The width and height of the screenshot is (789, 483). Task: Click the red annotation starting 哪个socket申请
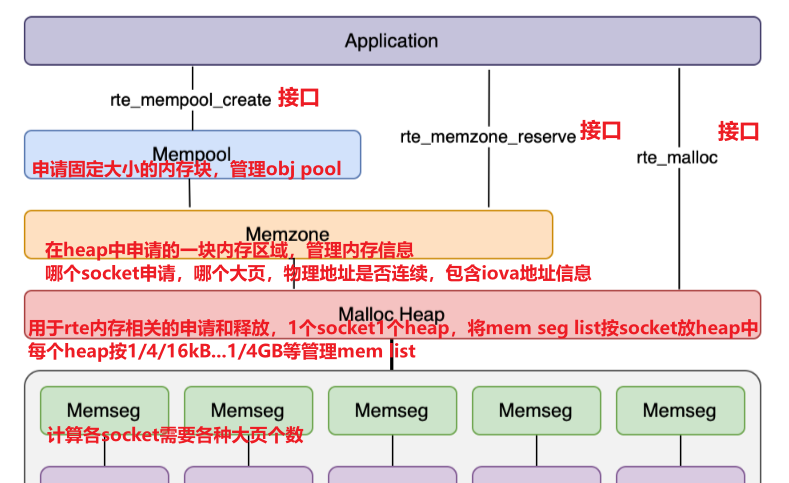coord(318,273)
